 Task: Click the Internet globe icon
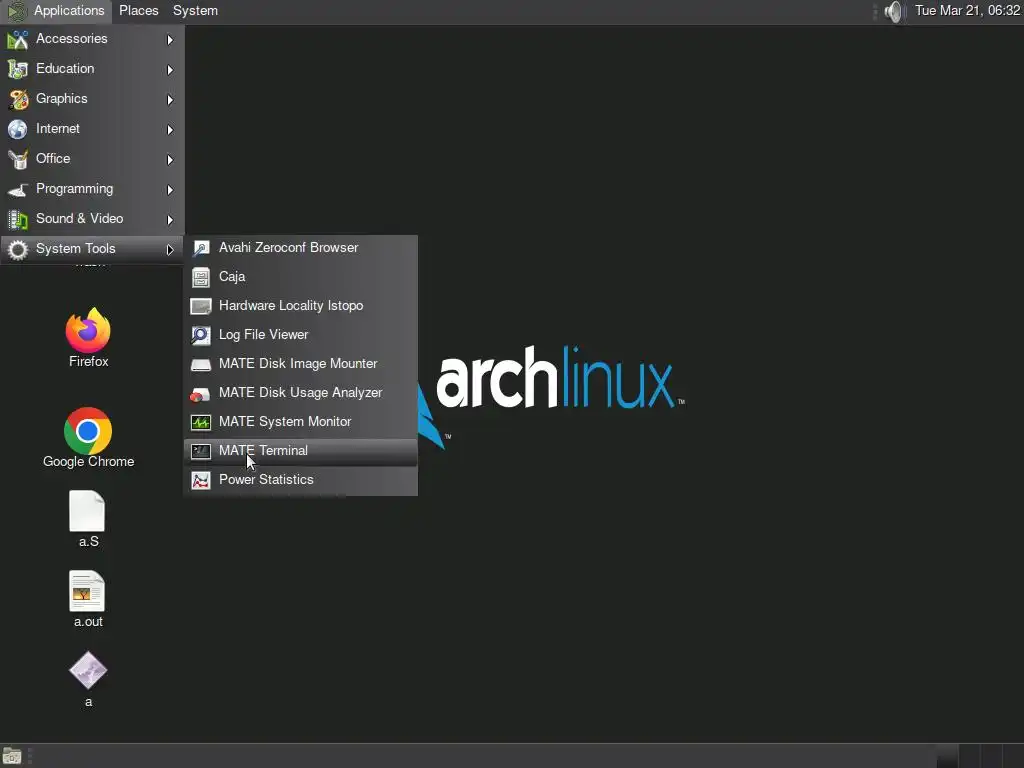[x=18, y=129]
